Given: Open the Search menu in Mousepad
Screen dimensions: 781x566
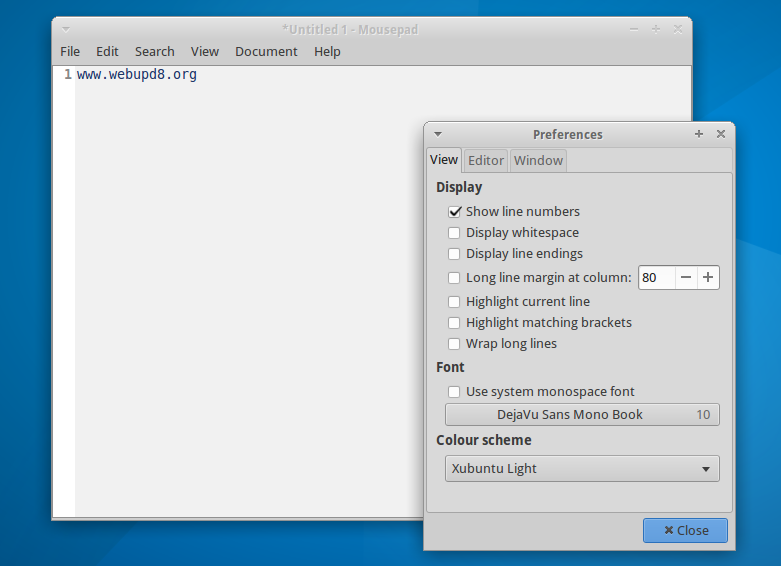Looking at the screenshot, I should point(154,51).
